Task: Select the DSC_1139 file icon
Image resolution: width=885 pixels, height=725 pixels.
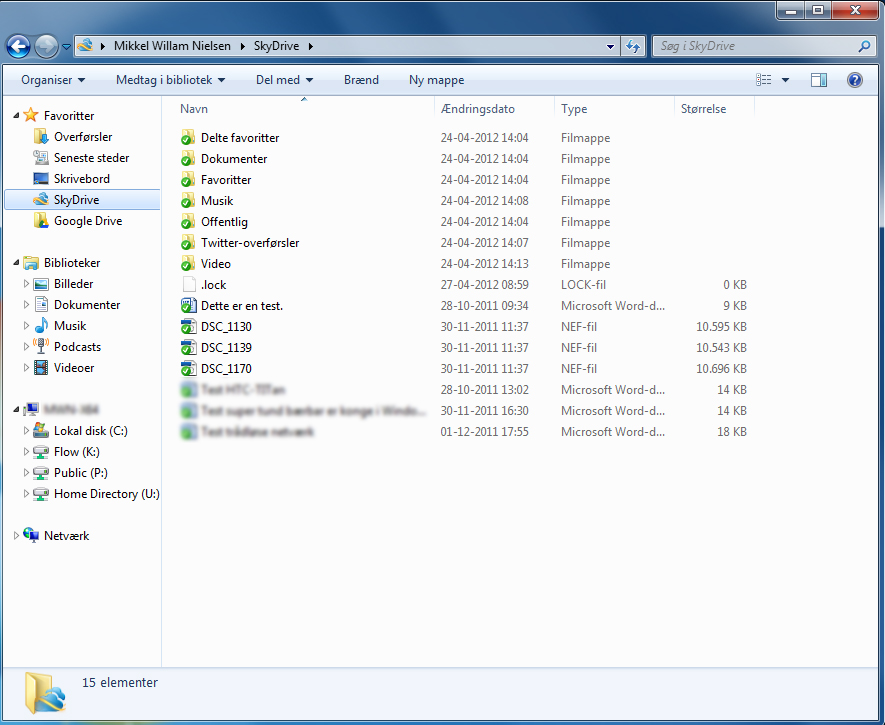Action: click(x=189, y=348)
